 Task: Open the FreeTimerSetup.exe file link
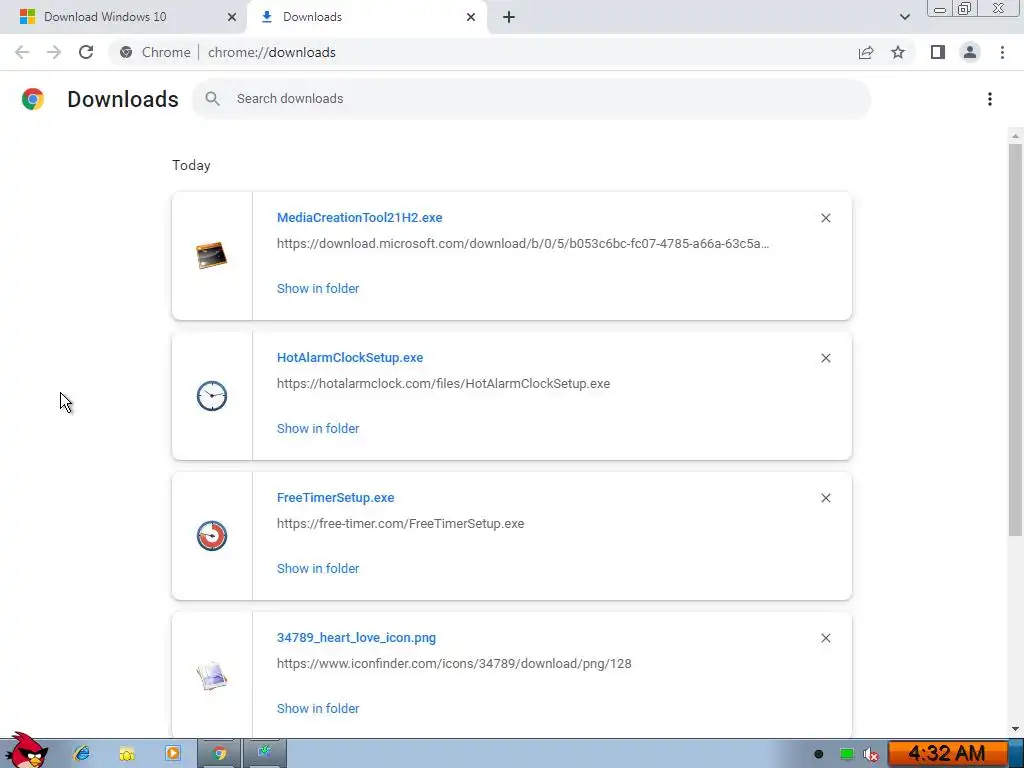click(x=335, y=498)
